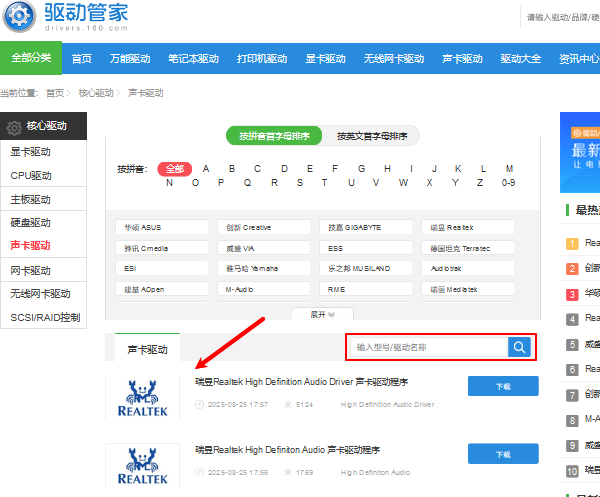Viewport: 600px width, 497px height.
Task: Click 下载 for Realtek High Definition Audio Driver
Action: (503, 386)
